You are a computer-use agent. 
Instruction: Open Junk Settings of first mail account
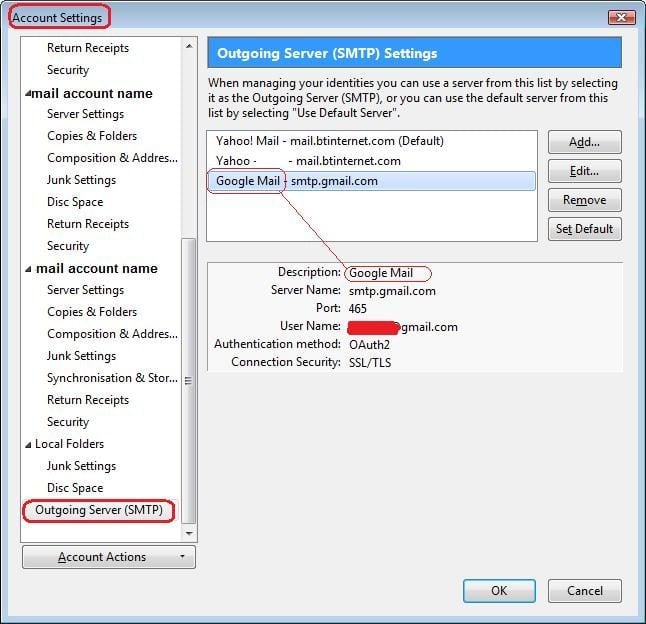point(81,180)
